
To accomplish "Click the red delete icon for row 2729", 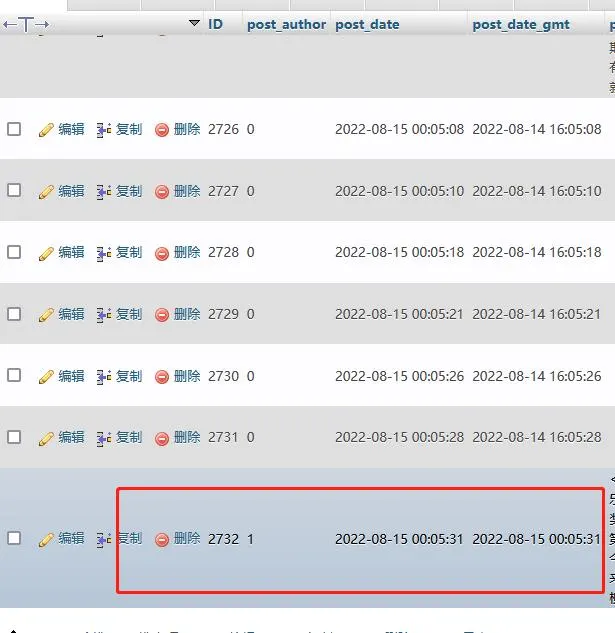I will [x=162, y=315].
